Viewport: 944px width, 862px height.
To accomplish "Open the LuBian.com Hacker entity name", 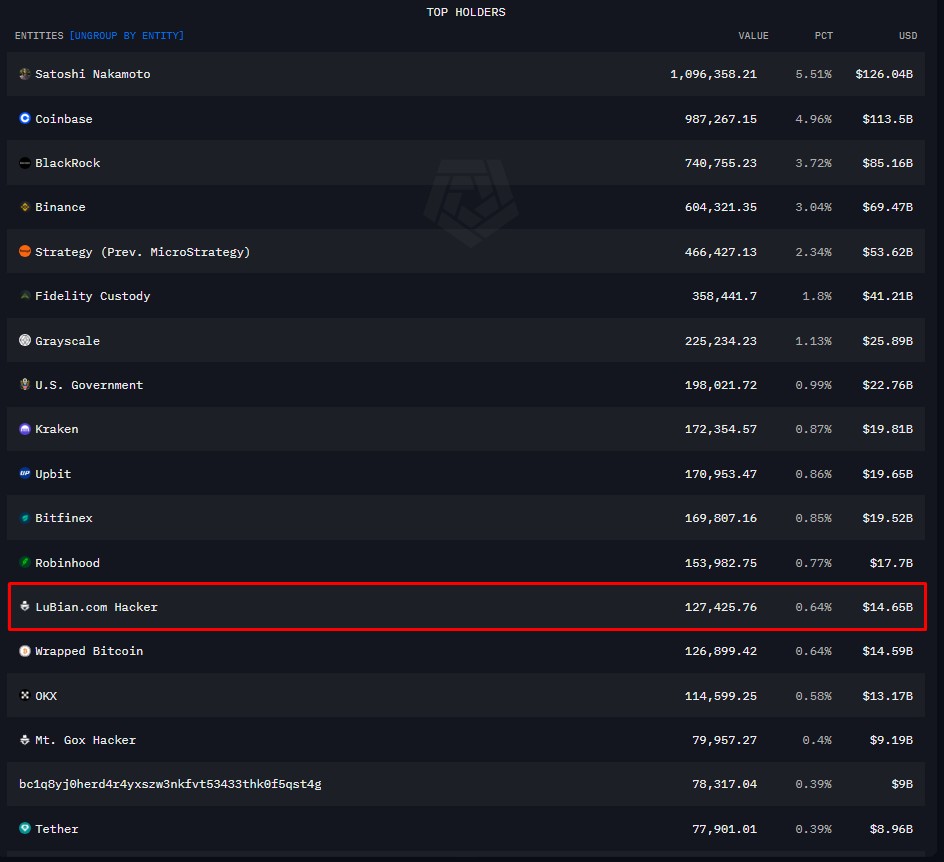I will tap(96, 607).
